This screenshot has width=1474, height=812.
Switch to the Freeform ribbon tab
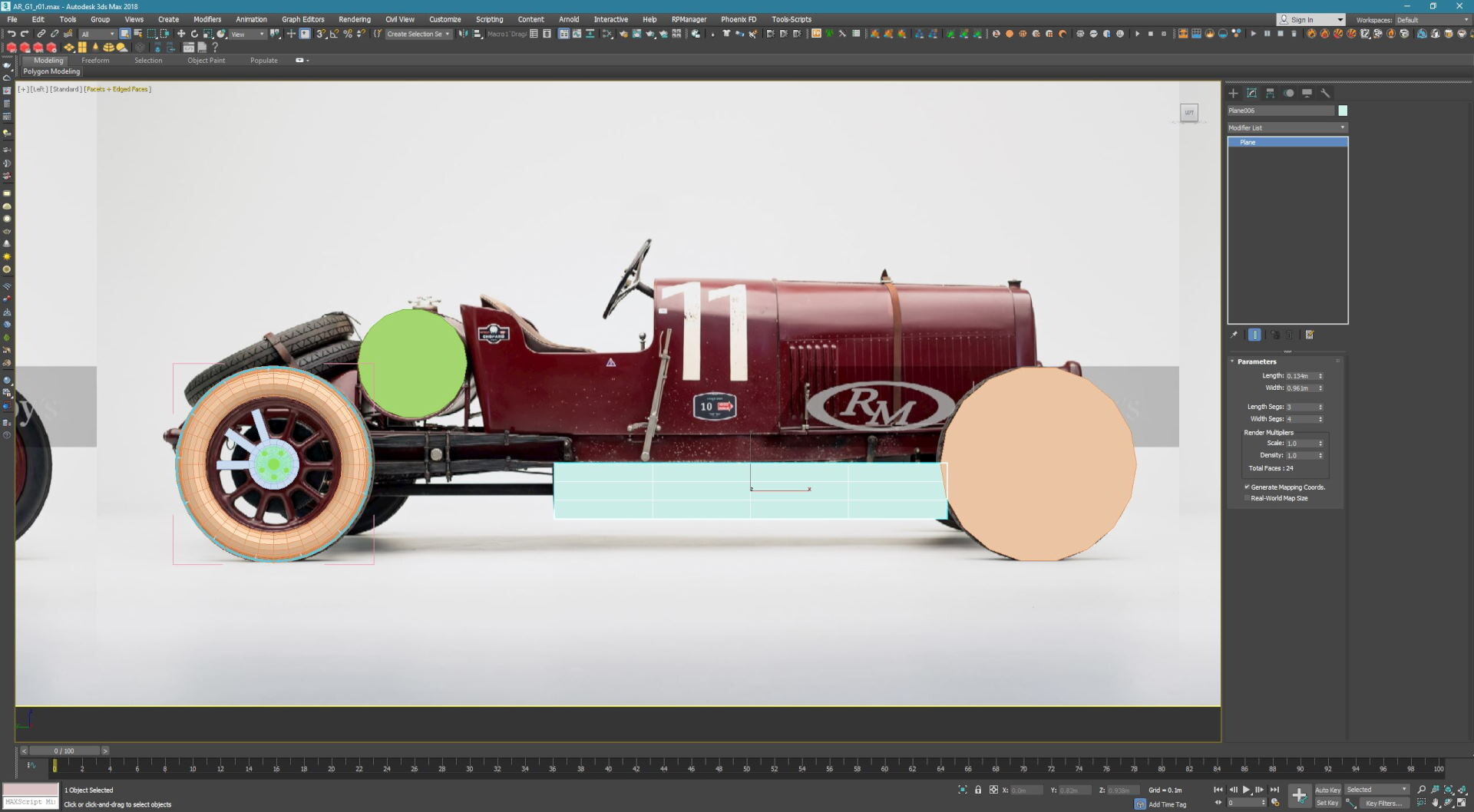95,61
